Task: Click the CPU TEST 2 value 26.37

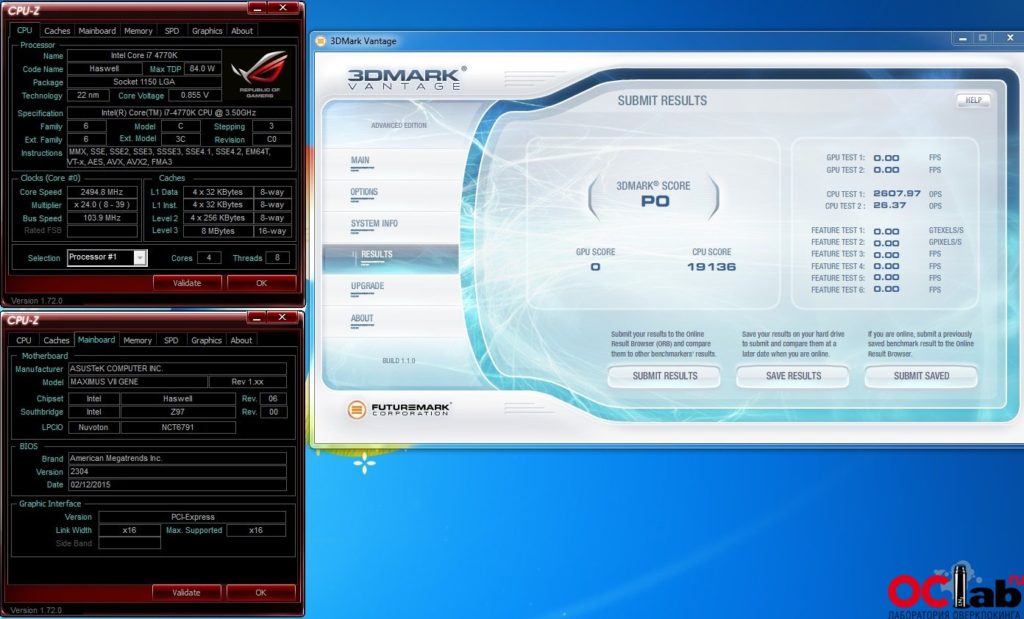Action: click(889, 205)
